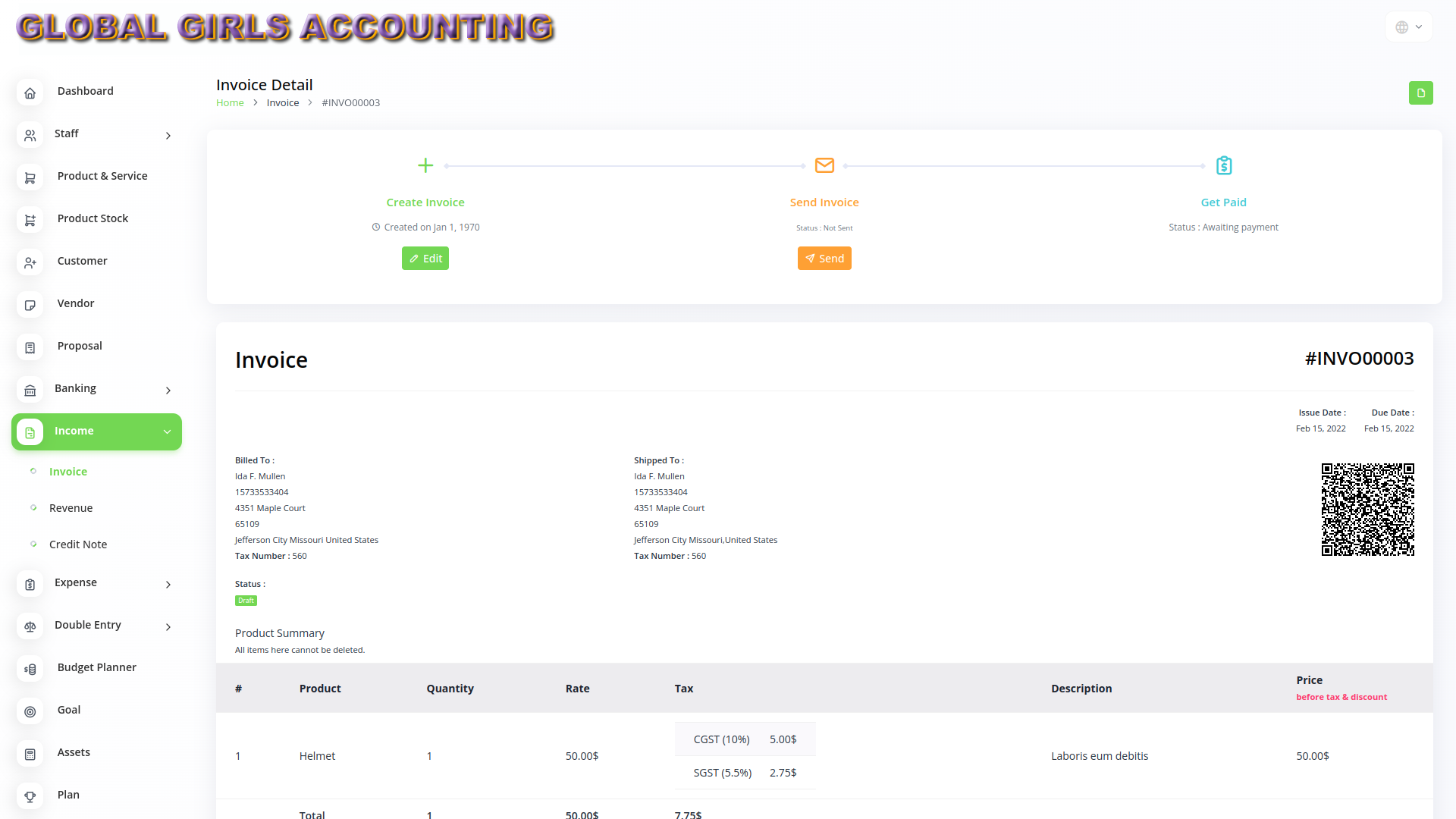1456x819 pixels.
Task: Click the Vendor note icon
Action: (30, 306)
